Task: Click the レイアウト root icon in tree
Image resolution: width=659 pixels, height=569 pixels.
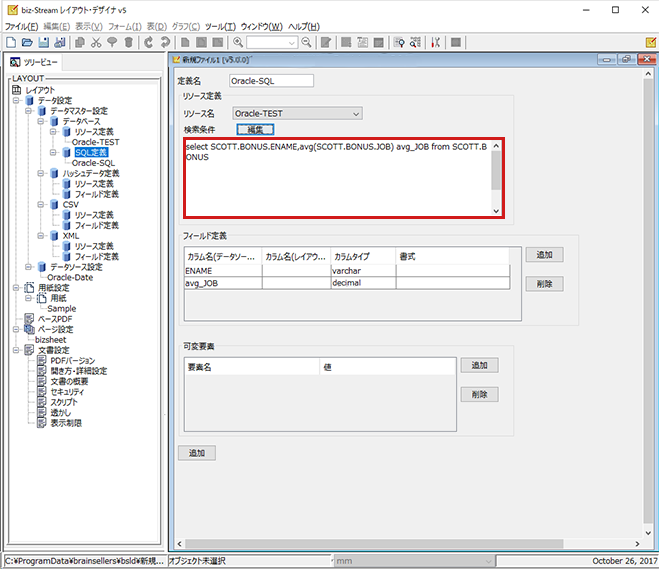Action: (16, 90)
